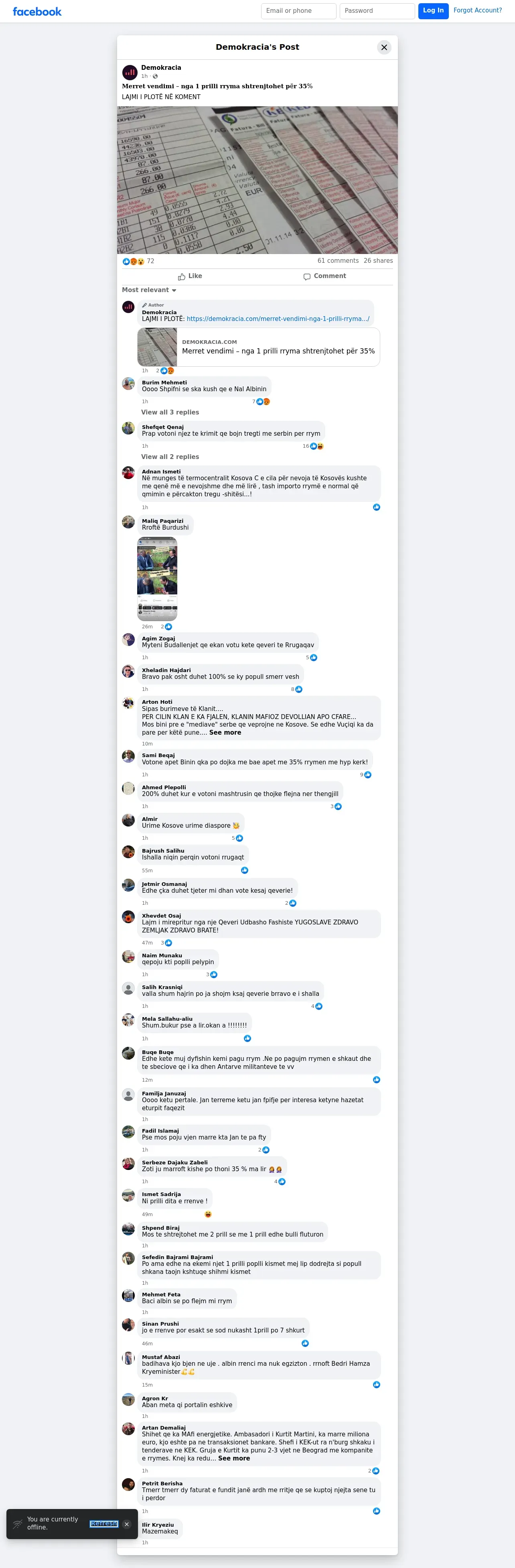Click the Facebook logo
This screenshot has width=515, height=1568.
37,12
